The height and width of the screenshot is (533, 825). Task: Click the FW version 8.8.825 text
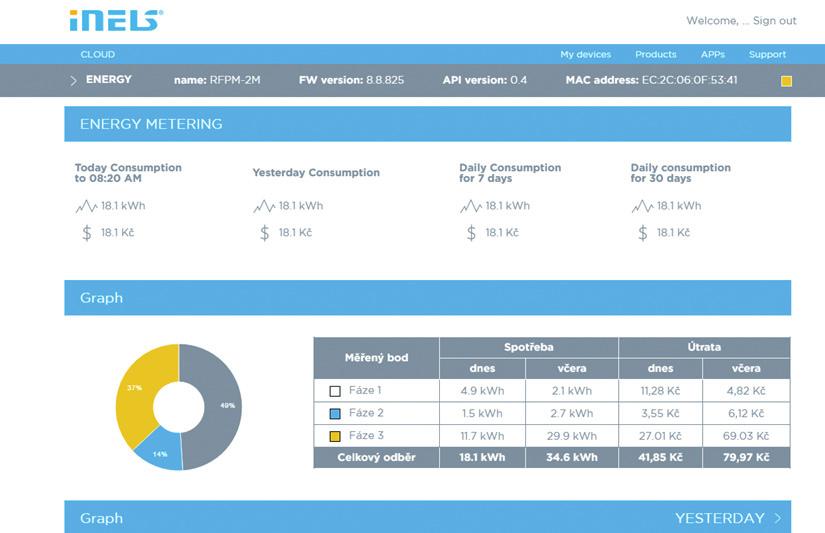351,80
